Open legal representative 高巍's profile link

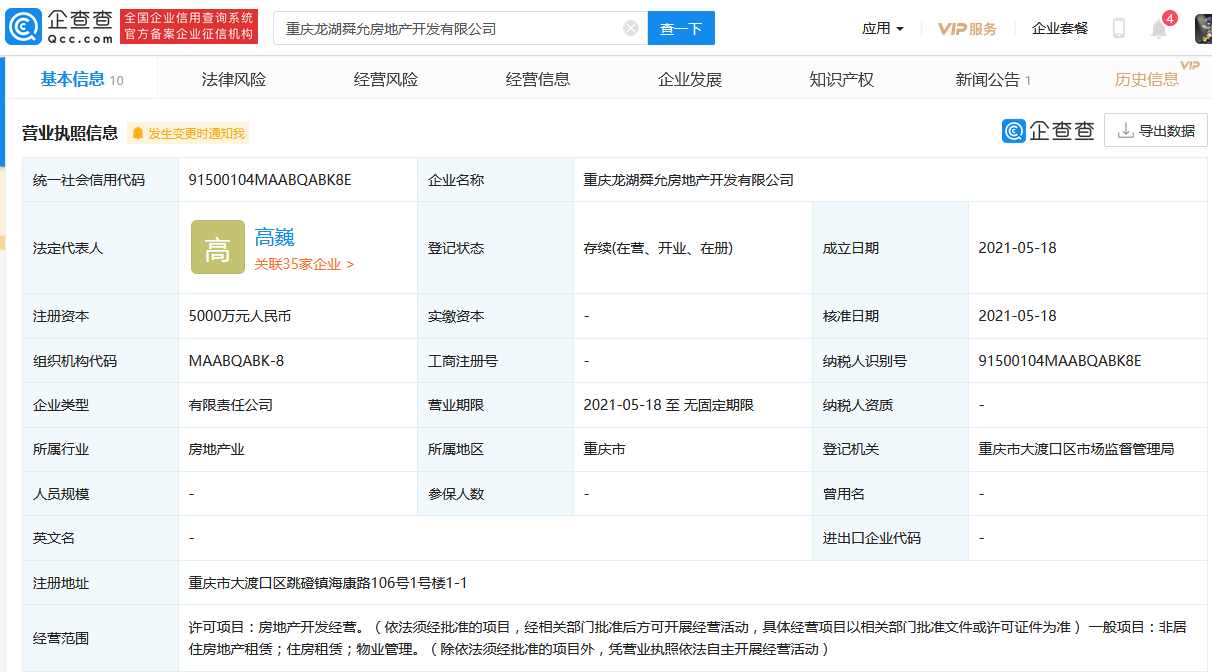click(x=274, y=237)
